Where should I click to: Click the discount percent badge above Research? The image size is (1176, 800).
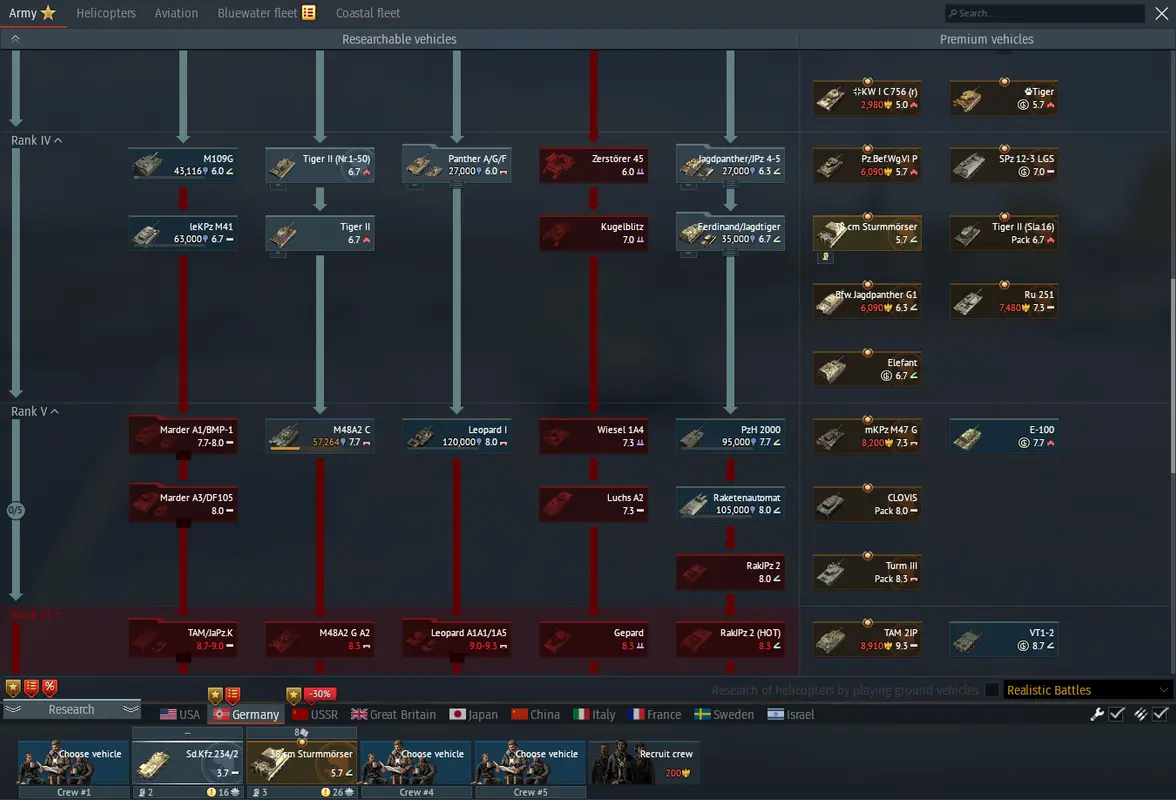pyautogui.click(x=50, y=687)
